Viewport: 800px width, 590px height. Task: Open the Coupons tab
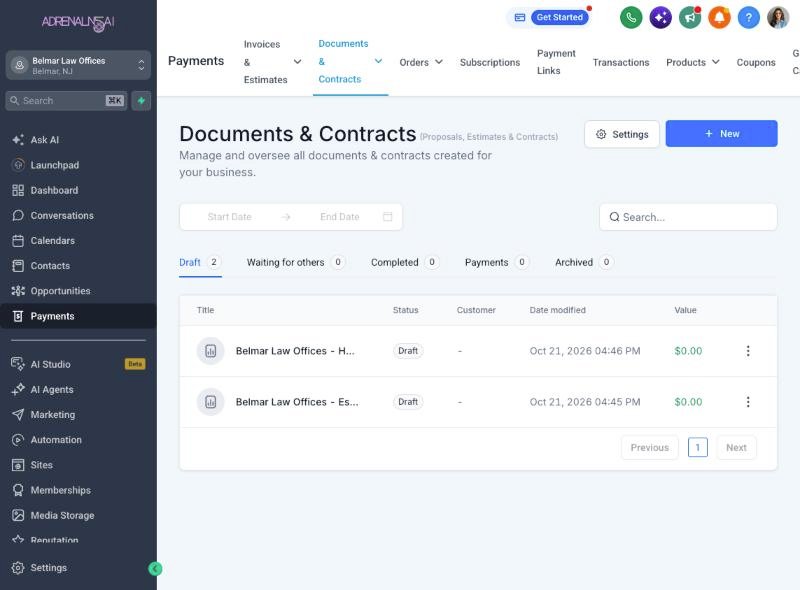coord(756,62)
